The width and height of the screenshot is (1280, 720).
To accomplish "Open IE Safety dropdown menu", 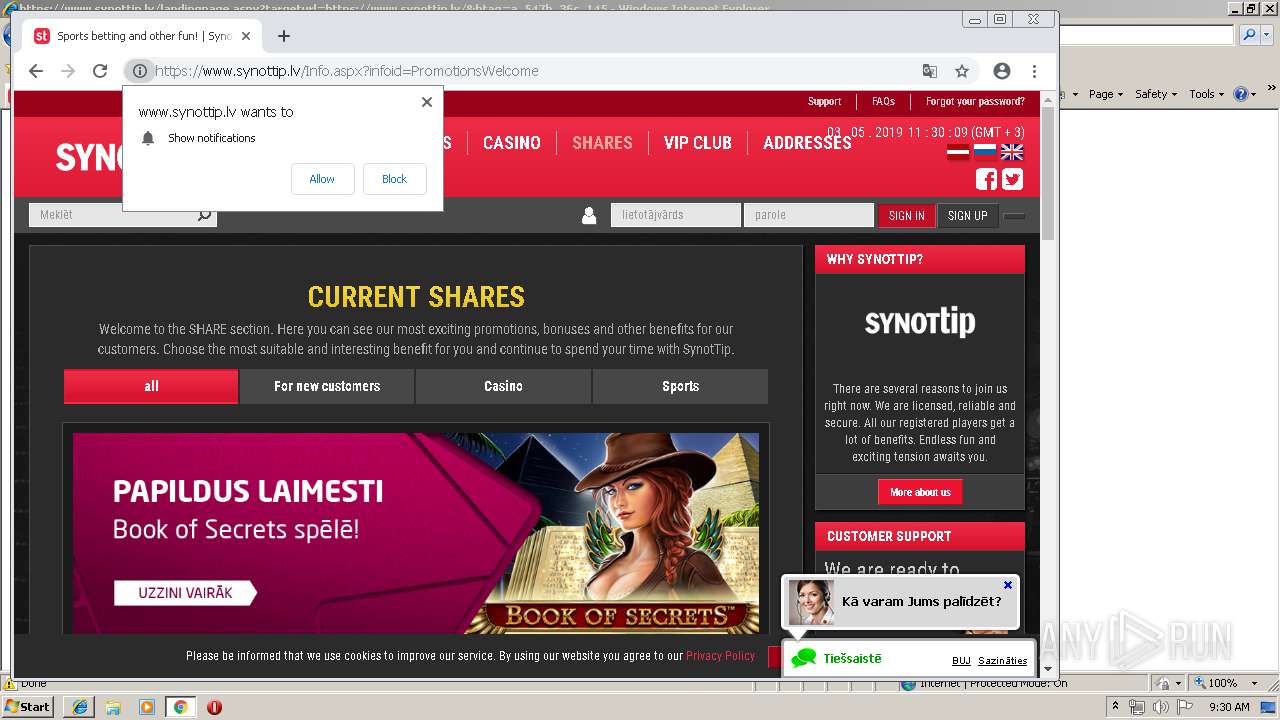I will 1156,94.
